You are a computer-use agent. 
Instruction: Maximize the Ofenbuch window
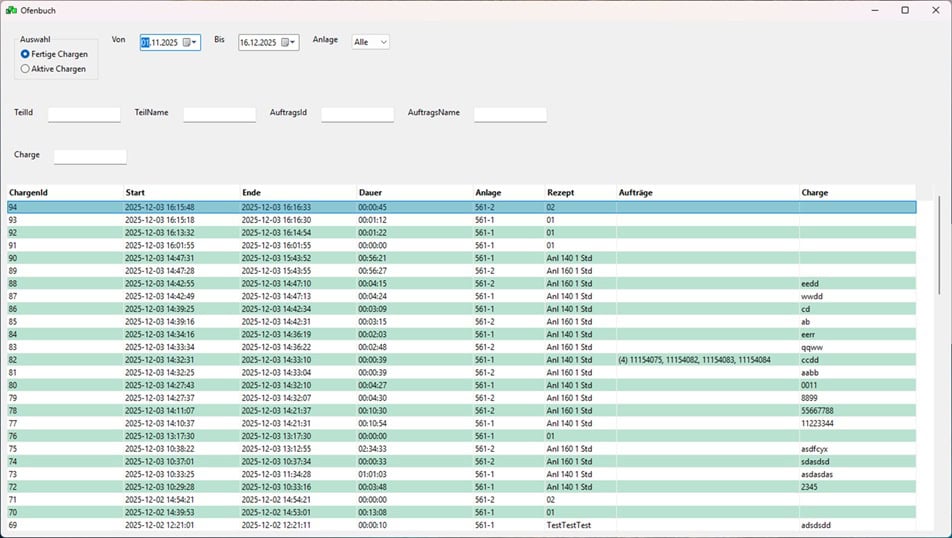click(905, 10)
